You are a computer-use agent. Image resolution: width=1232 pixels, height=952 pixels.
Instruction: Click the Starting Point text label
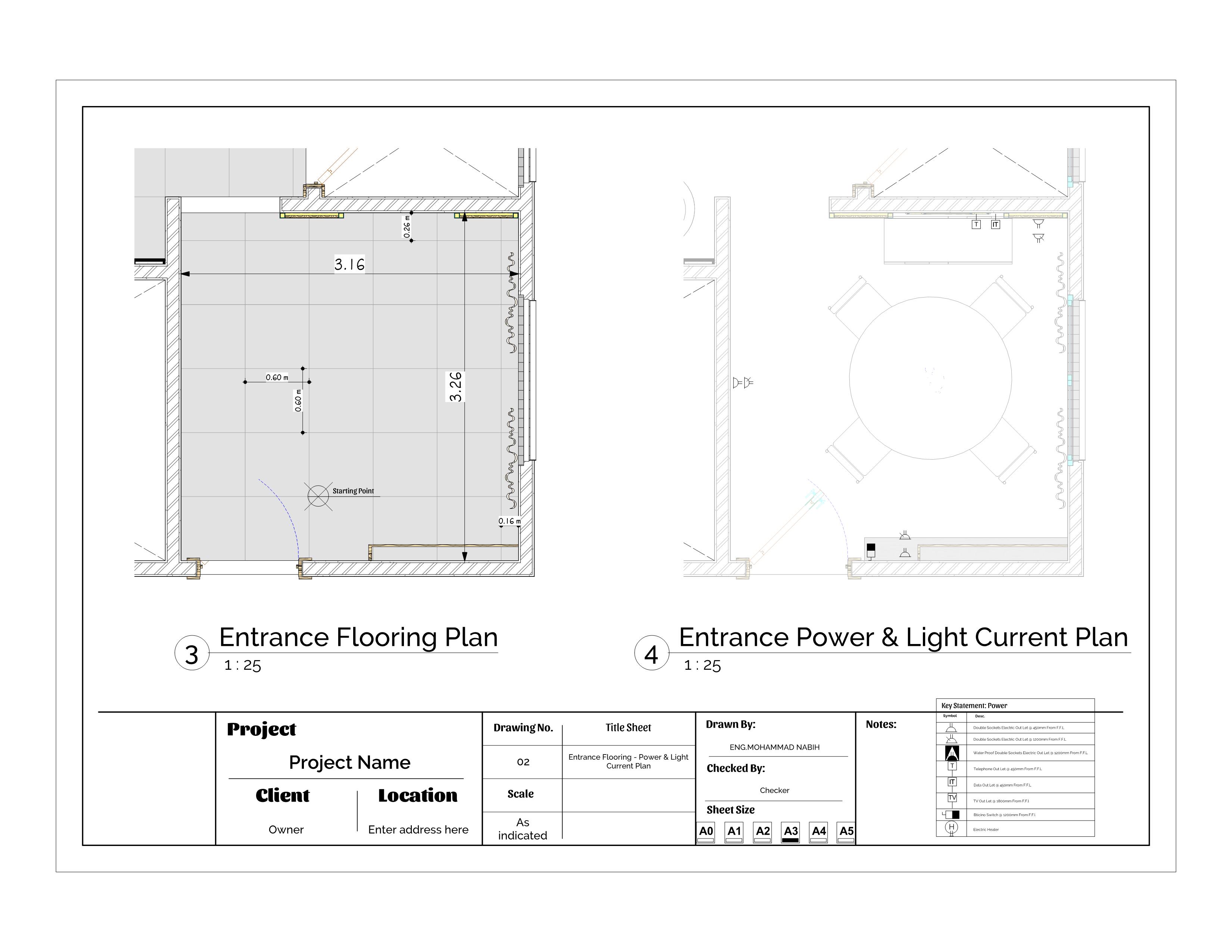[x=353, y=491]
